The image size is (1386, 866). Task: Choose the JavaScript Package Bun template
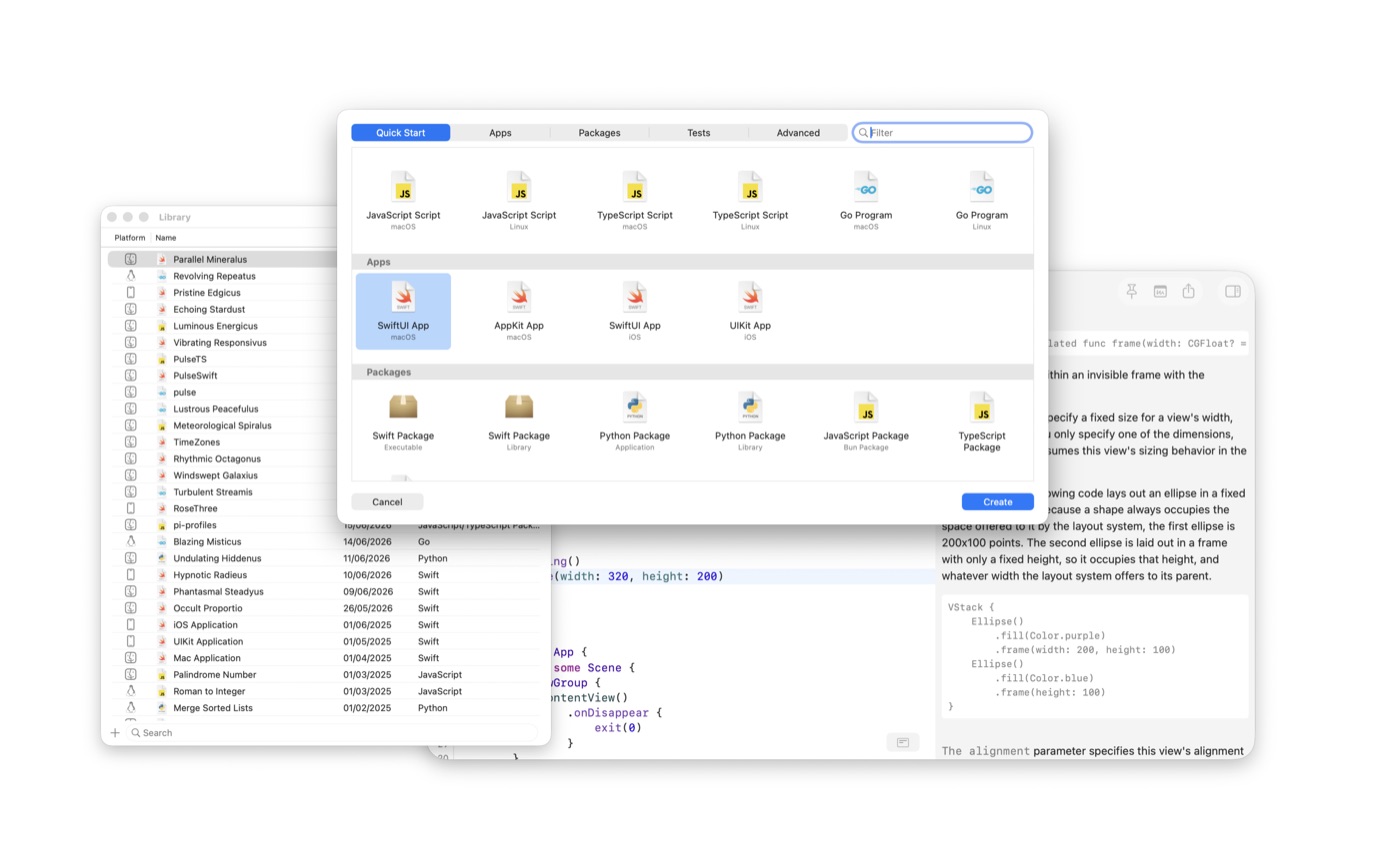point(866,421)
